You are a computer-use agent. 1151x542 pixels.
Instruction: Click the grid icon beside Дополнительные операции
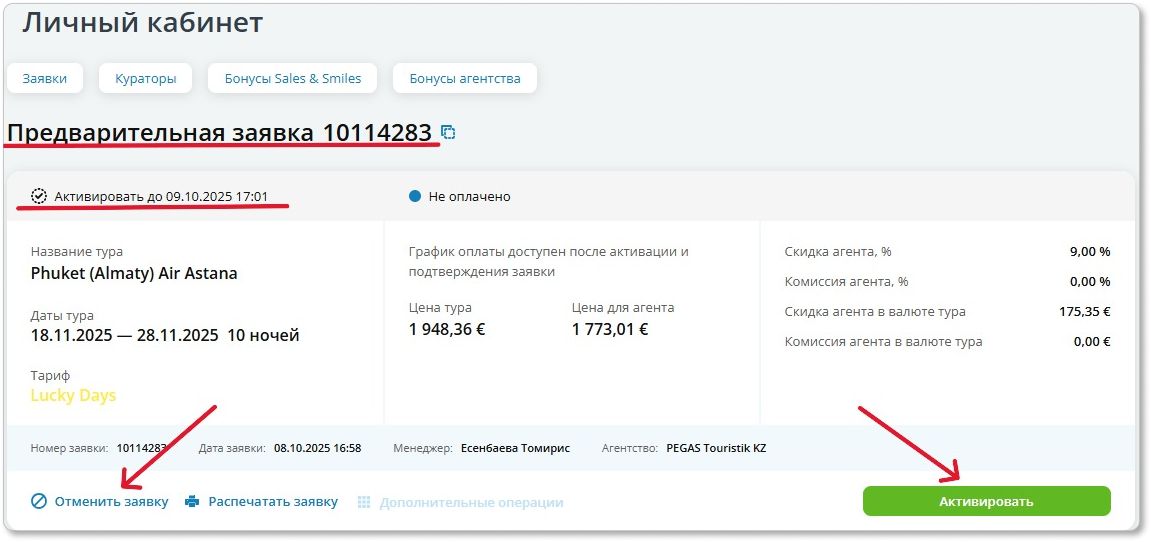[365, 502]
